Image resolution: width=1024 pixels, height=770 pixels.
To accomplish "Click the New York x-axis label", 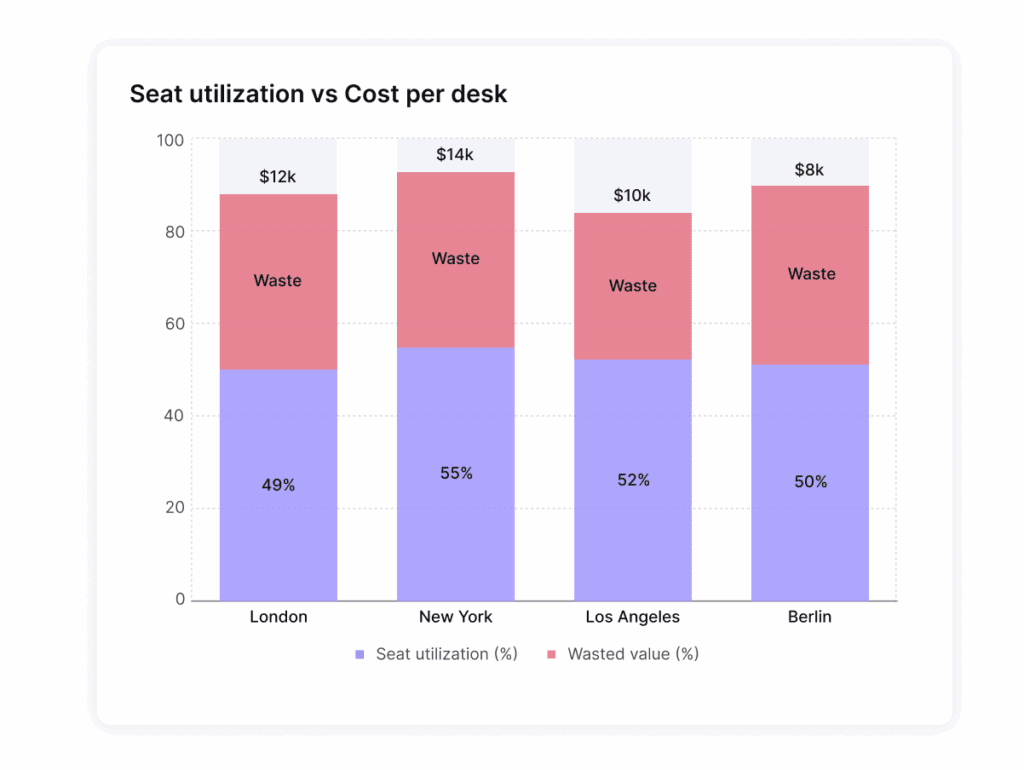I will point(456,617).
